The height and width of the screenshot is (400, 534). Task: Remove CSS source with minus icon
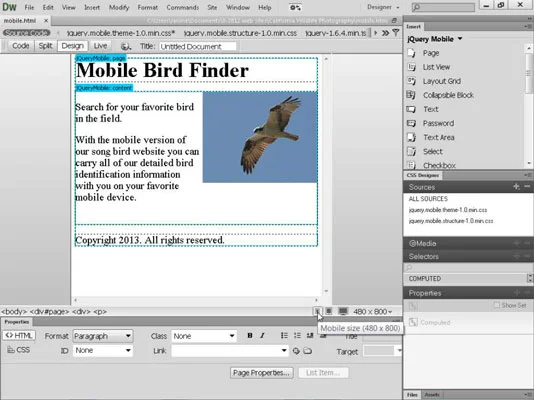(527, 187)
